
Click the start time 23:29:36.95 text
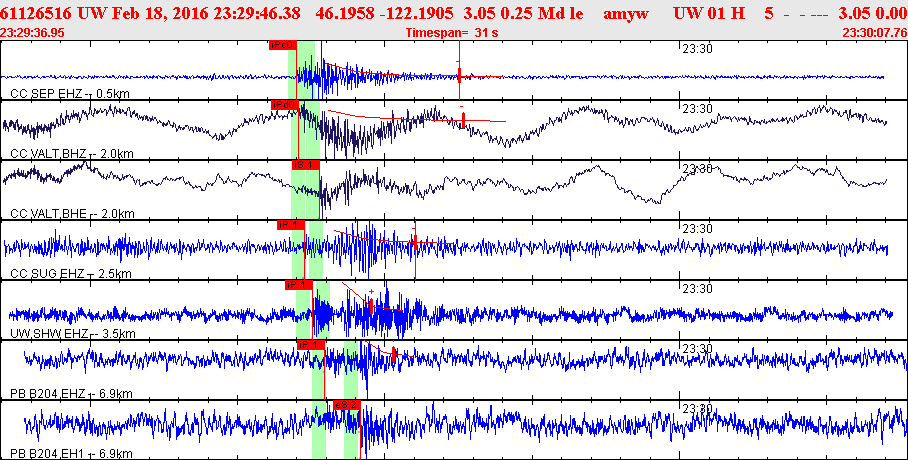(x=33, y=32)
